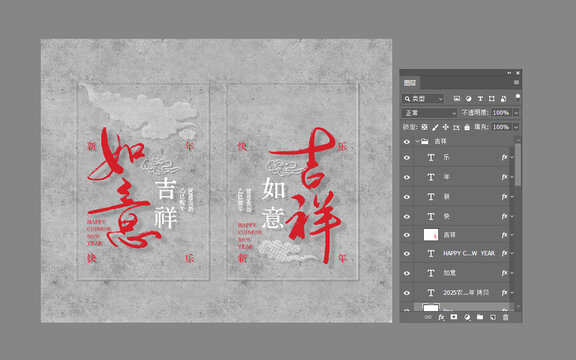Create a new layer icon

point(493,317)
